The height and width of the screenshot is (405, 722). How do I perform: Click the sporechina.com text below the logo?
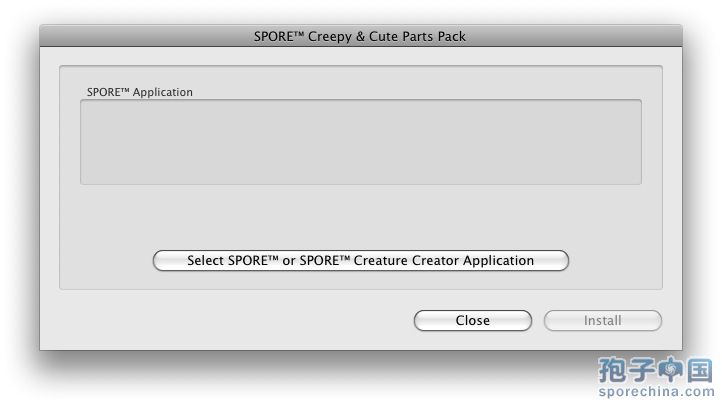(x=654, y=391)
